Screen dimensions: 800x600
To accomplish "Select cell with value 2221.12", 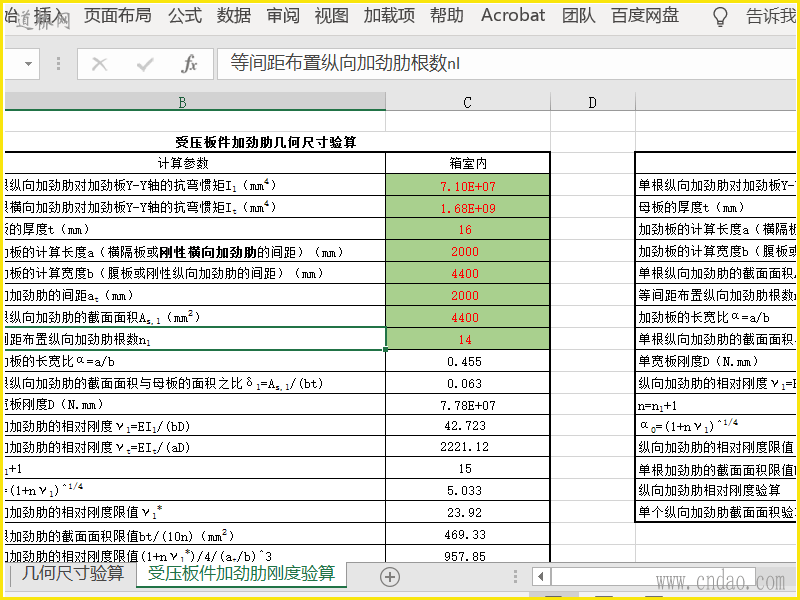I will click(x=468, y=447).
